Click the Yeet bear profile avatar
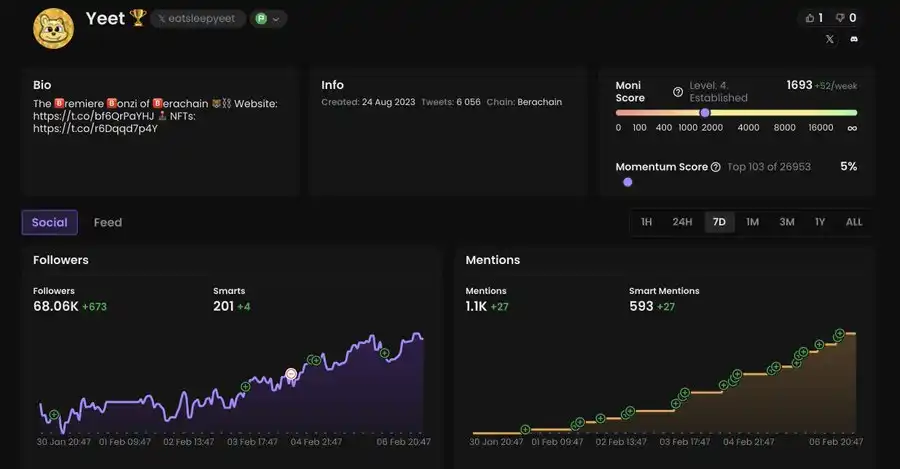Image resolution: width=900 pixels, height=469 pixels. click(53, 28)
